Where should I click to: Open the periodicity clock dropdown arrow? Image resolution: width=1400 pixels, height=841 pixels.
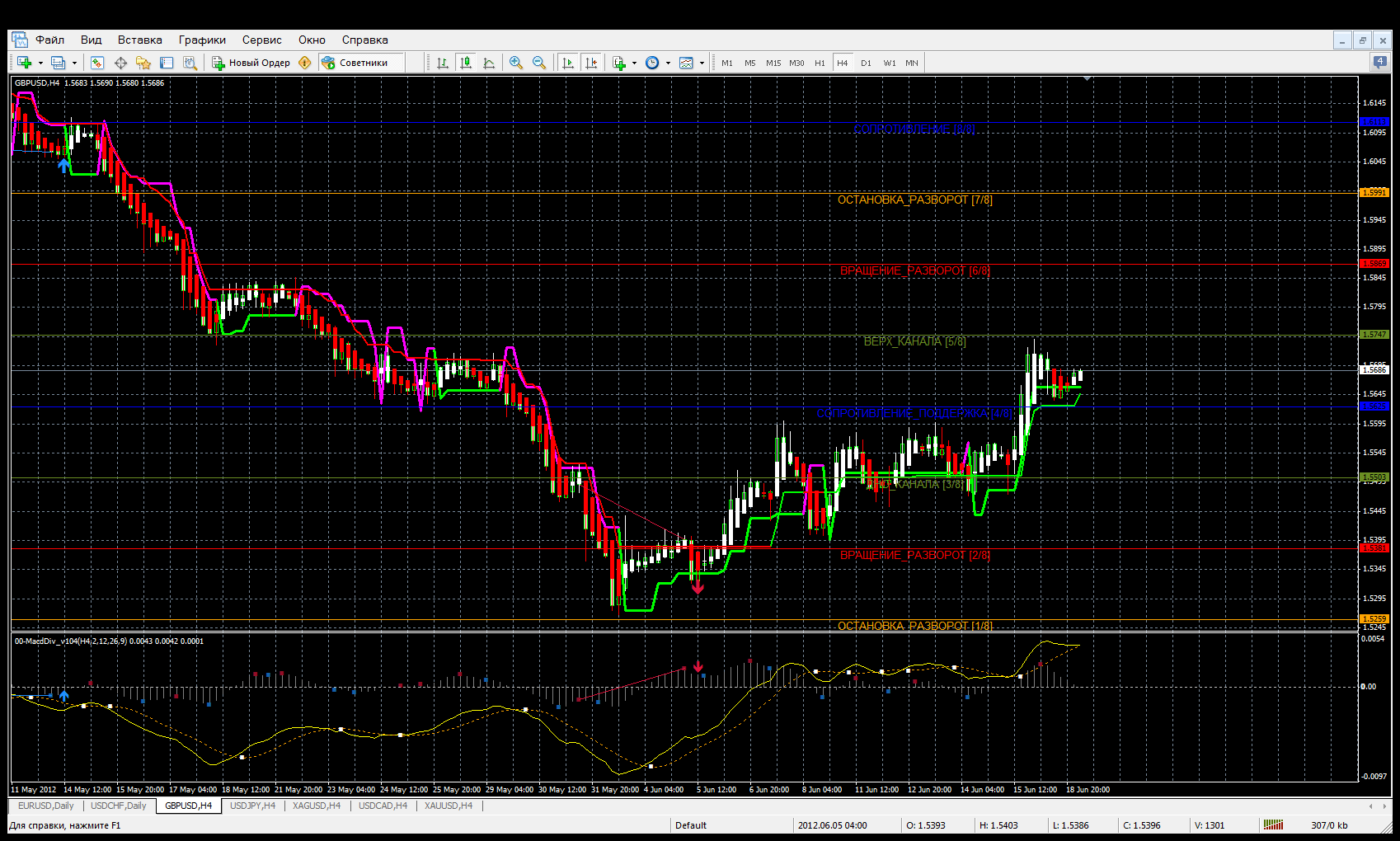click(x=668, y=63)
